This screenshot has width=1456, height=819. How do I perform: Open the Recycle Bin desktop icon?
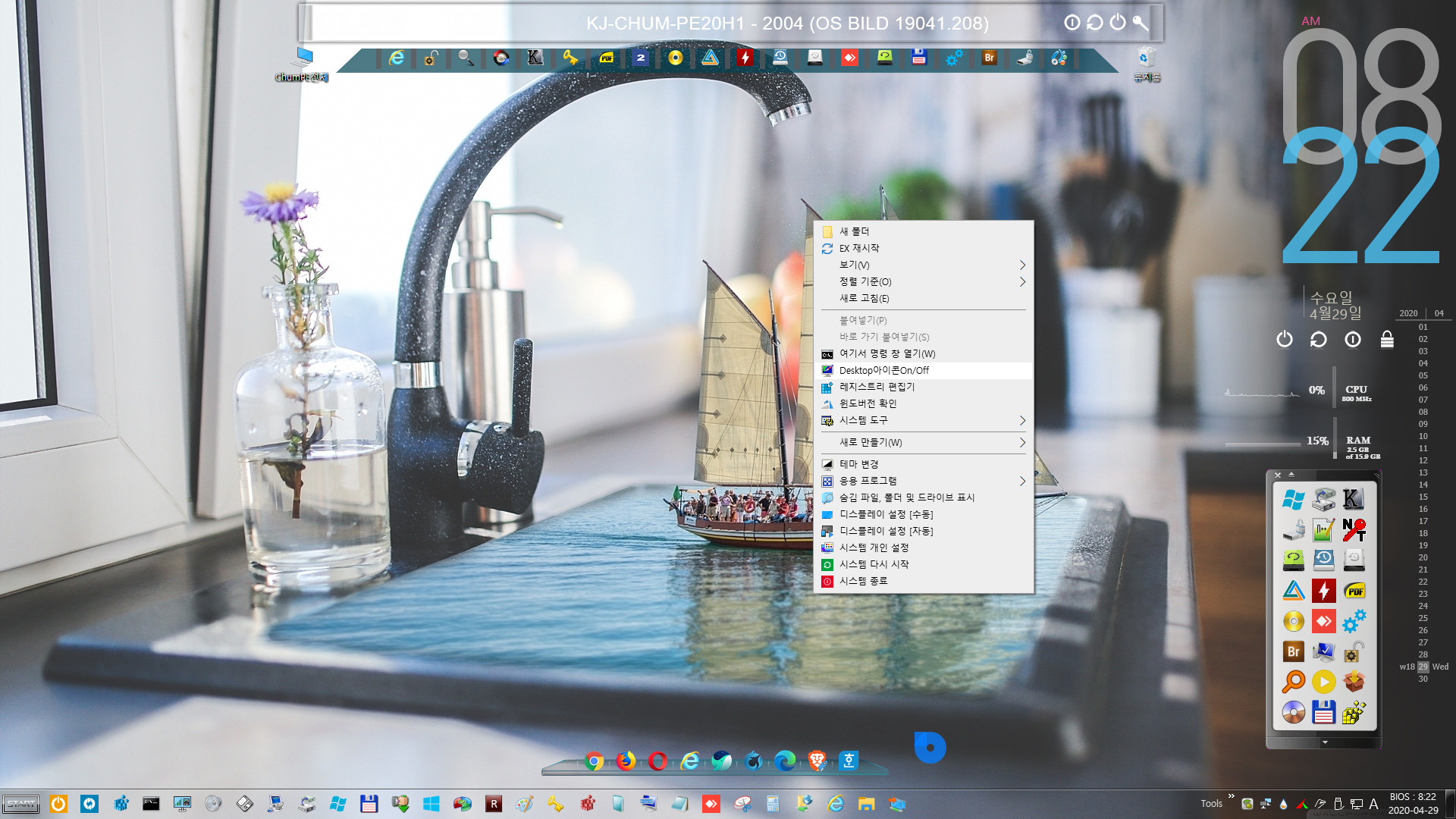pos(1147,64)
